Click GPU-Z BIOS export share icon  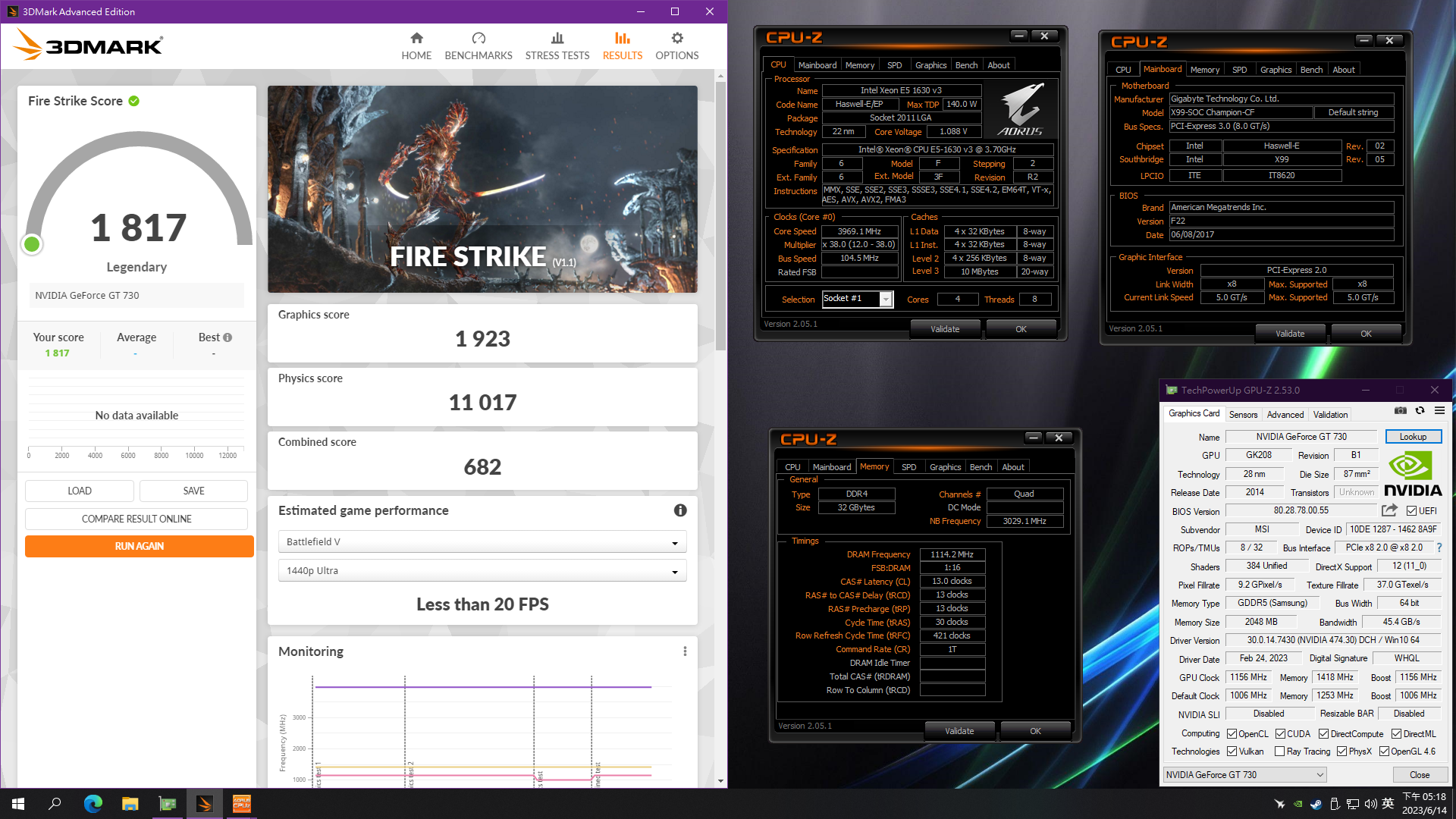coord(1389,510)
